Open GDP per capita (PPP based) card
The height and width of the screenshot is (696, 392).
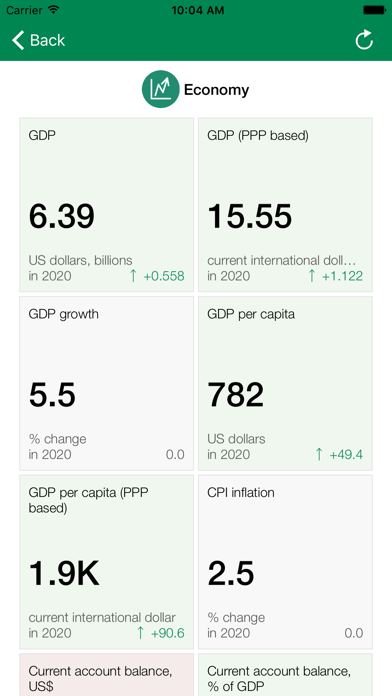tap(107, 562)
